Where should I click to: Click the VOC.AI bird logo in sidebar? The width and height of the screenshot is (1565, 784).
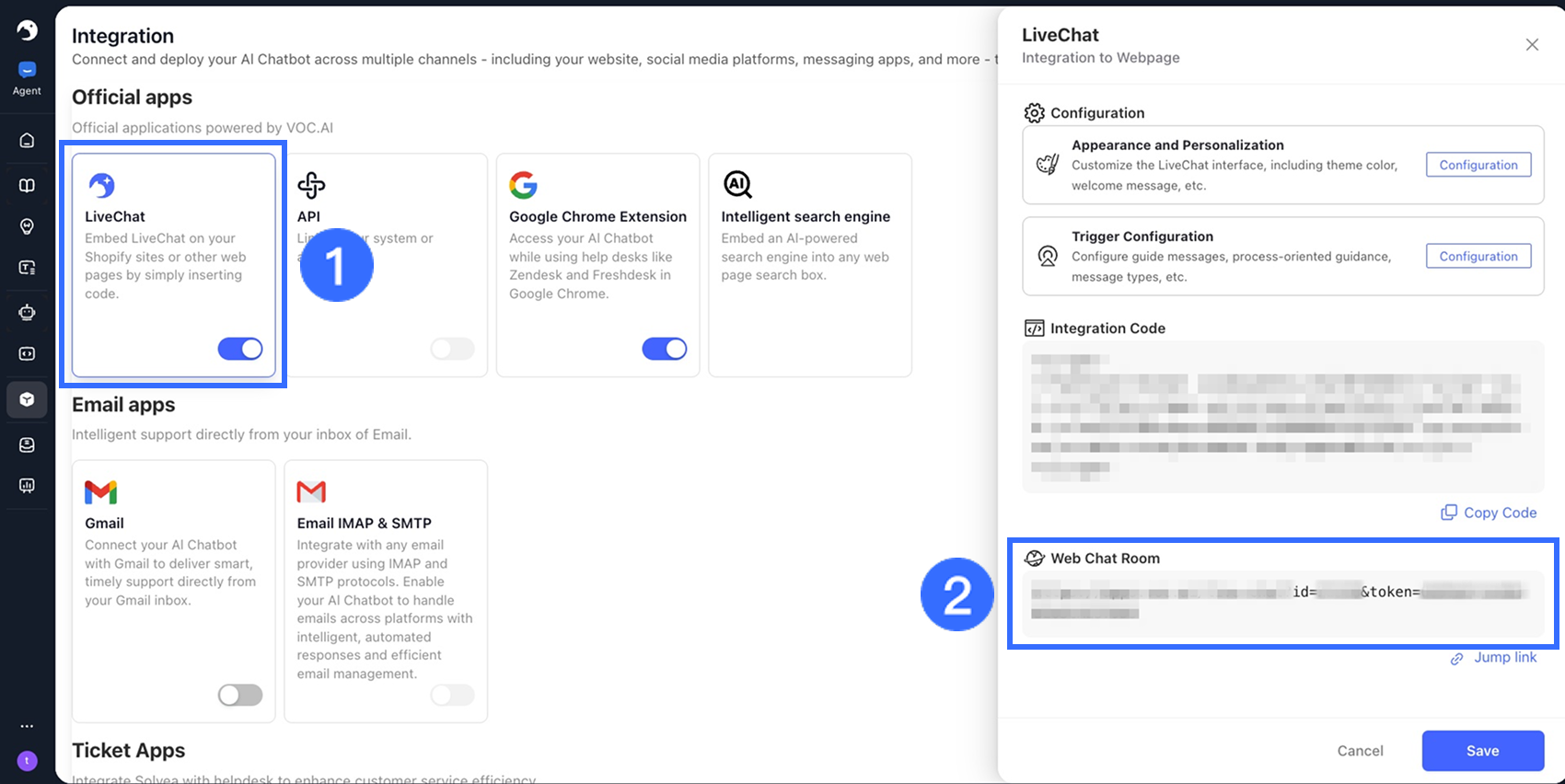27,30
